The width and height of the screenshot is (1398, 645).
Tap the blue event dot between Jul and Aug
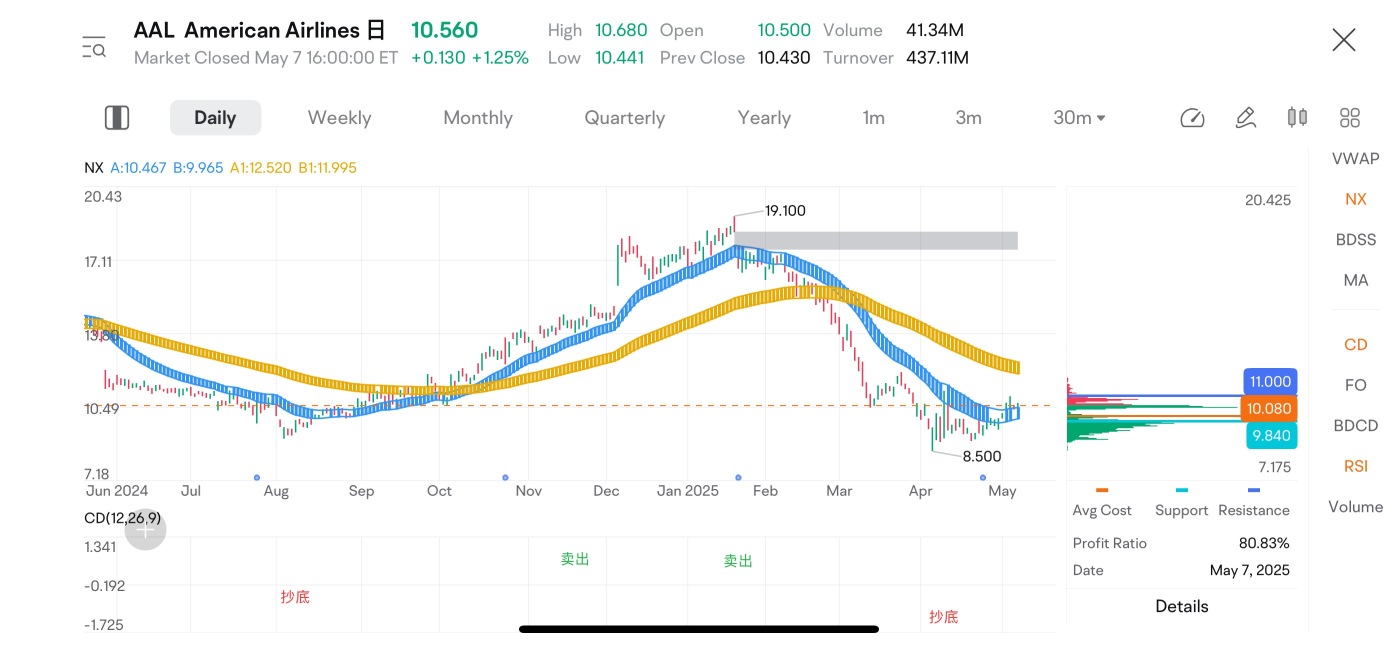(x=257, y=478)
